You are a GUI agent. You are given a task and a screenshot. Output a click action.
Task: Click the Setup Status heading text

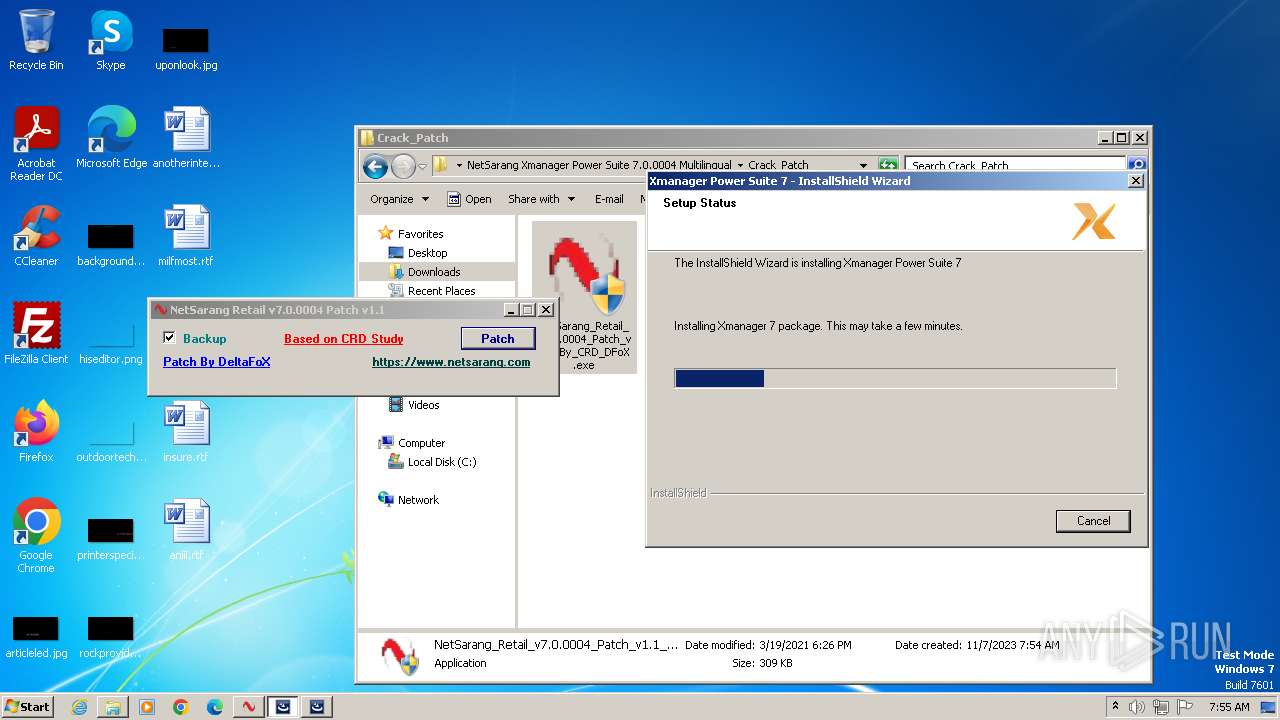pyautogui.click(x=699, y=203)
